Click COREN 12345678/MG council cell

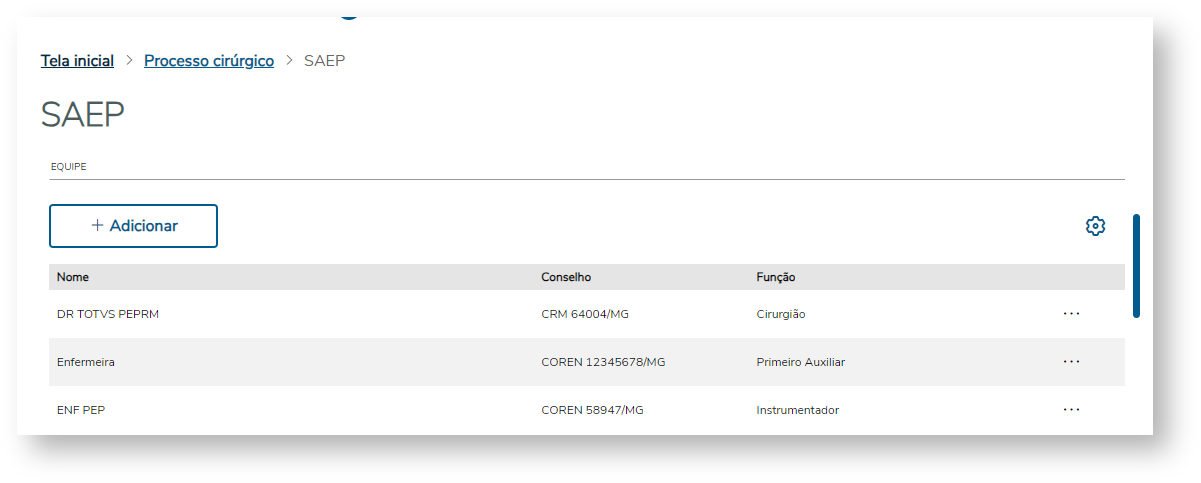click(603, 362)
